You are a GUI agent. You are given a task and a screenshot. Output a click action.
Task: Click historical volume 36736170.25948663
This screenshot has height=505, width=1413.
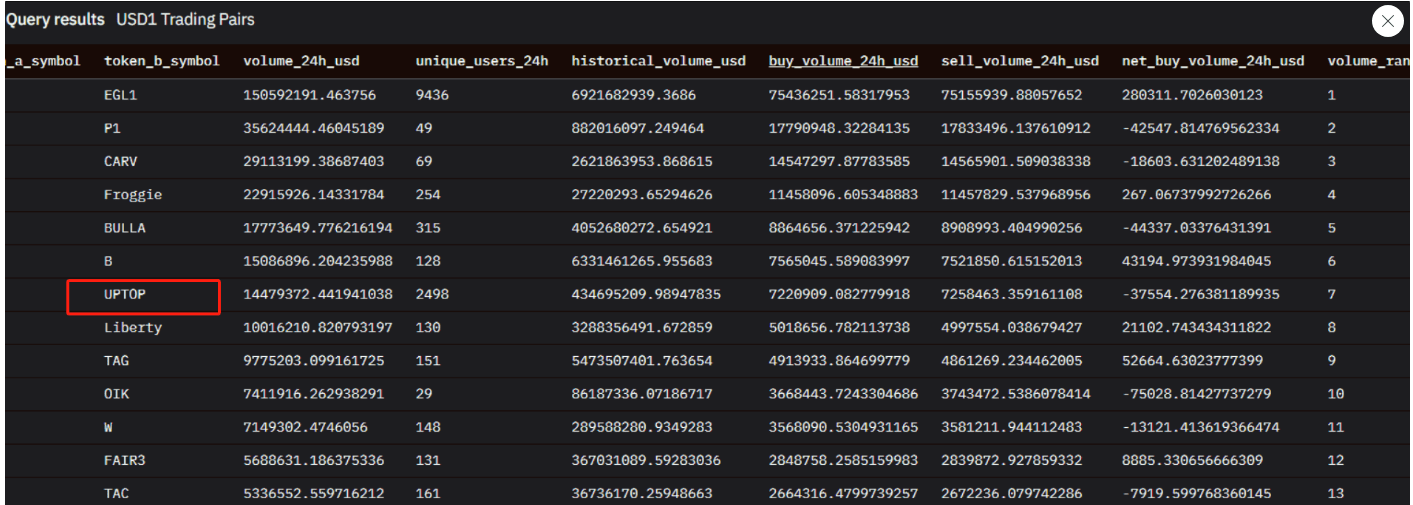pos(641,493)
